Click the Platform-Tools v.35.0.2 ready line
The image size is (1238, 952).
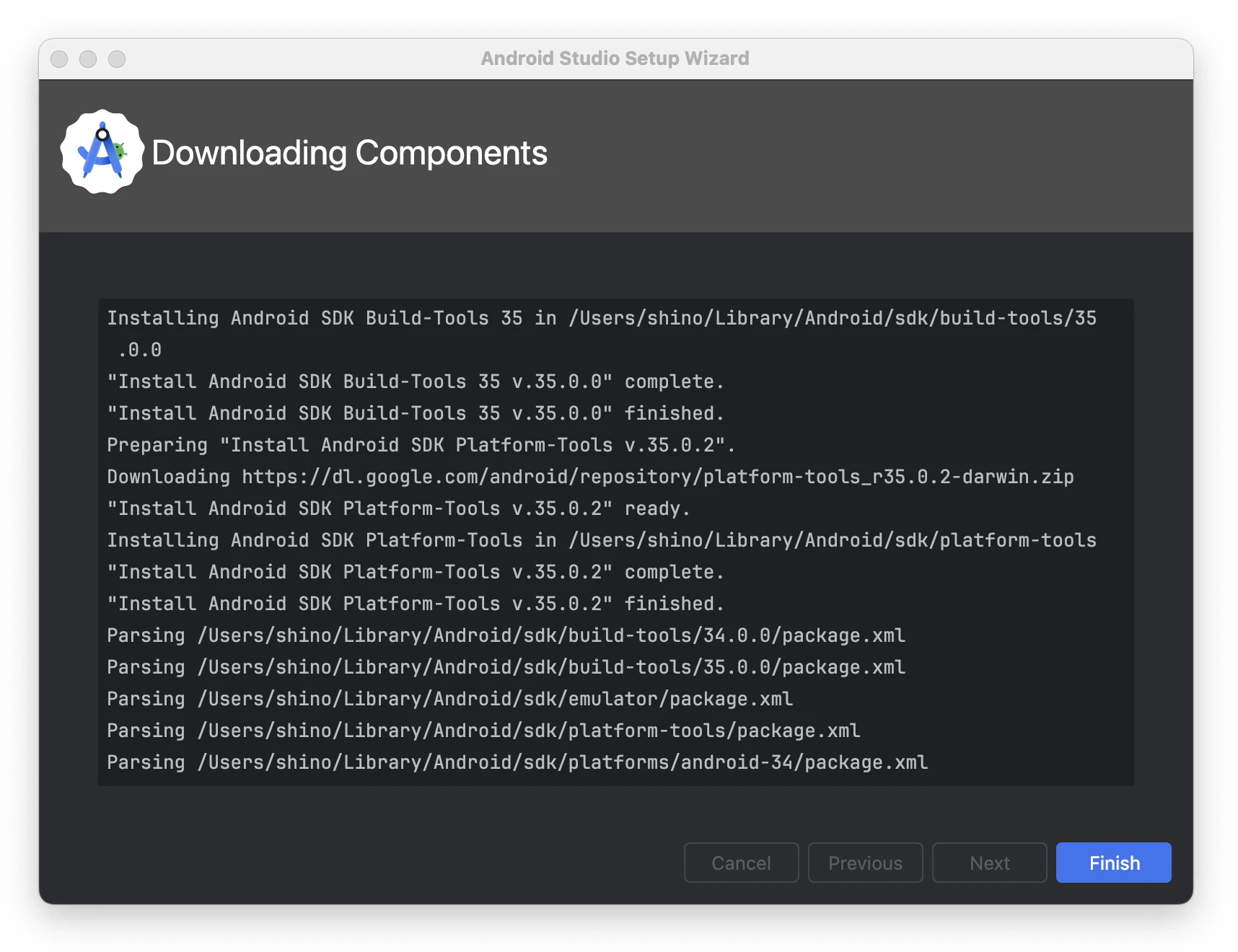(x=398, y=508)
